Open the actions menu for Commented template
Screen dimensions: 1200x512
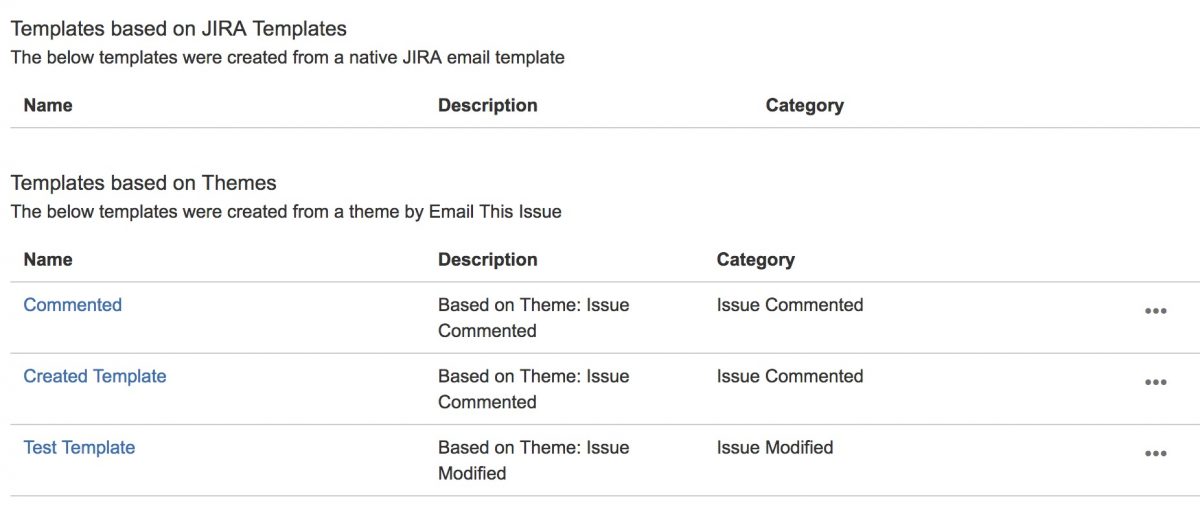(1155, 311)
